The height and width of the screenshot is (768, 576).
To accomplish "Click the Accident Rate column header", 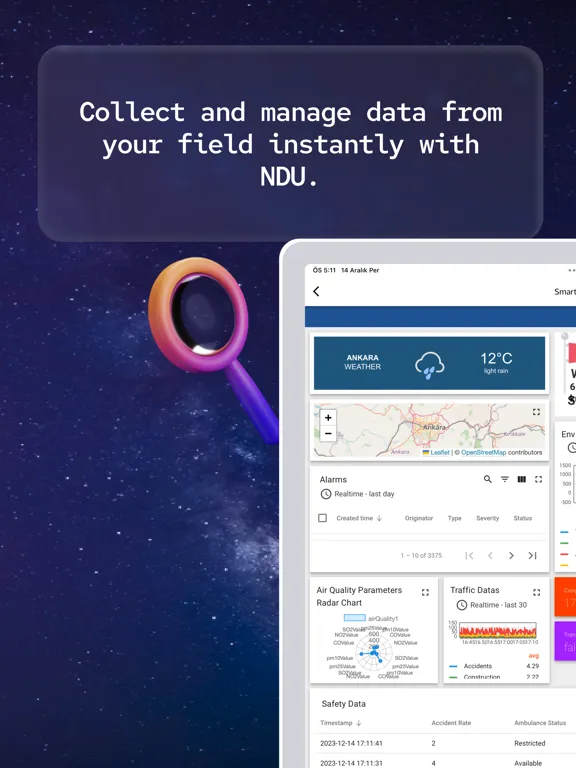I will pyautogui.click(x=451, y=723).
